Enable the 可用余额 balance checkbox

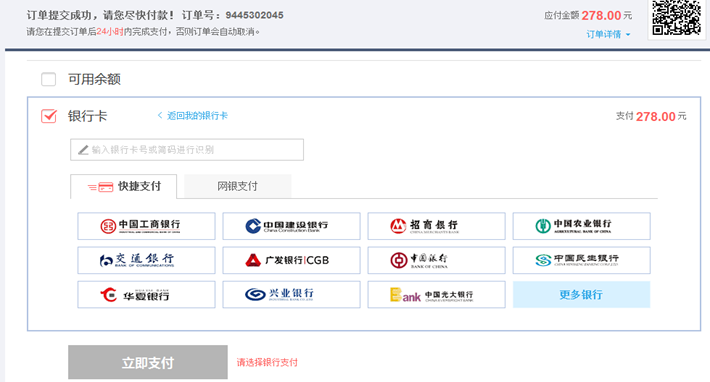point(48,79)
